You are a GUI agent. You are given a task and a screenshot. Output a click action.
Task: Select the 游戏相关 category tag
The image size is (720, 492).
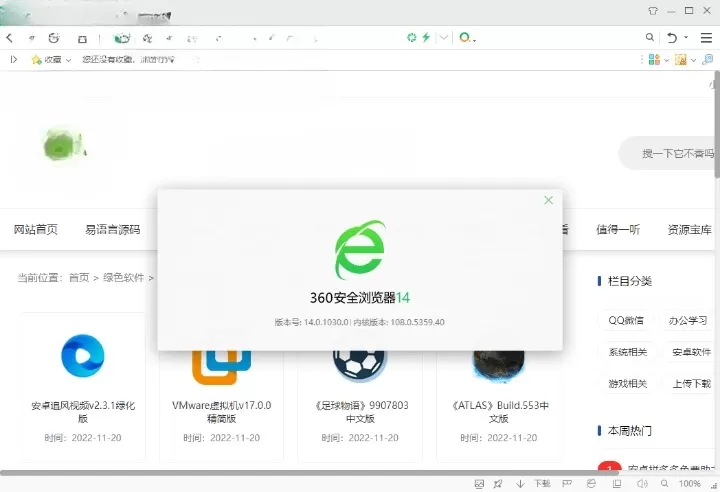point(628,384)
